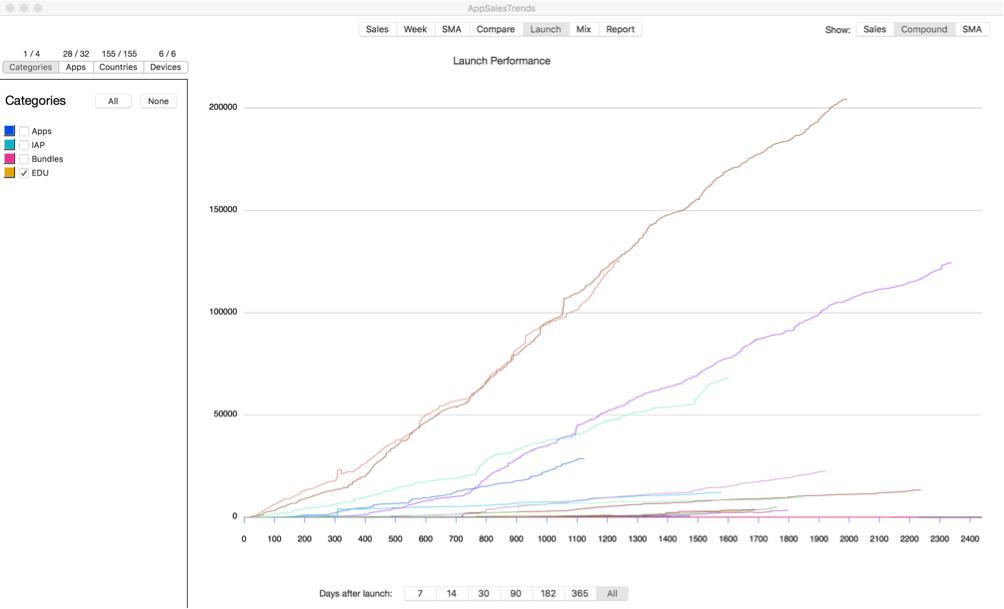Open the Report tab

(620, 29)
